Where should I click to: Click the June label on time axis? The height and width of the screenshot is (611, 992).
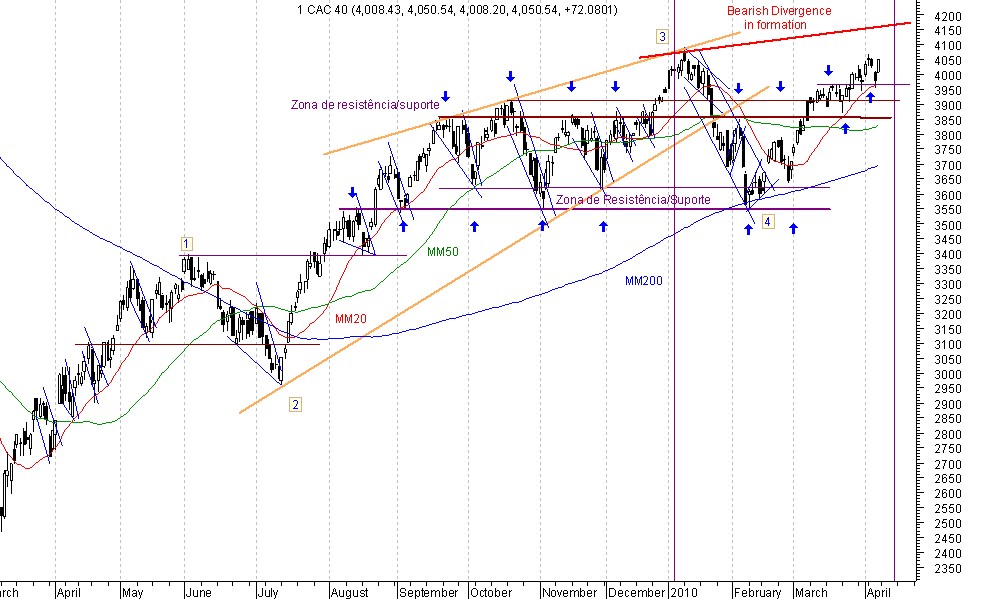(x=199, y=593)
